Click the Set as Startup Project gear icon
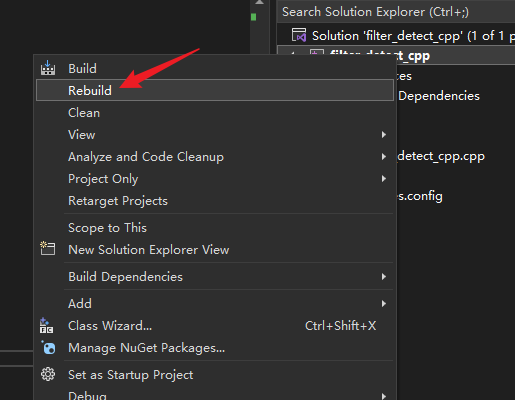The image size is (515, 400). pos(48,374)
